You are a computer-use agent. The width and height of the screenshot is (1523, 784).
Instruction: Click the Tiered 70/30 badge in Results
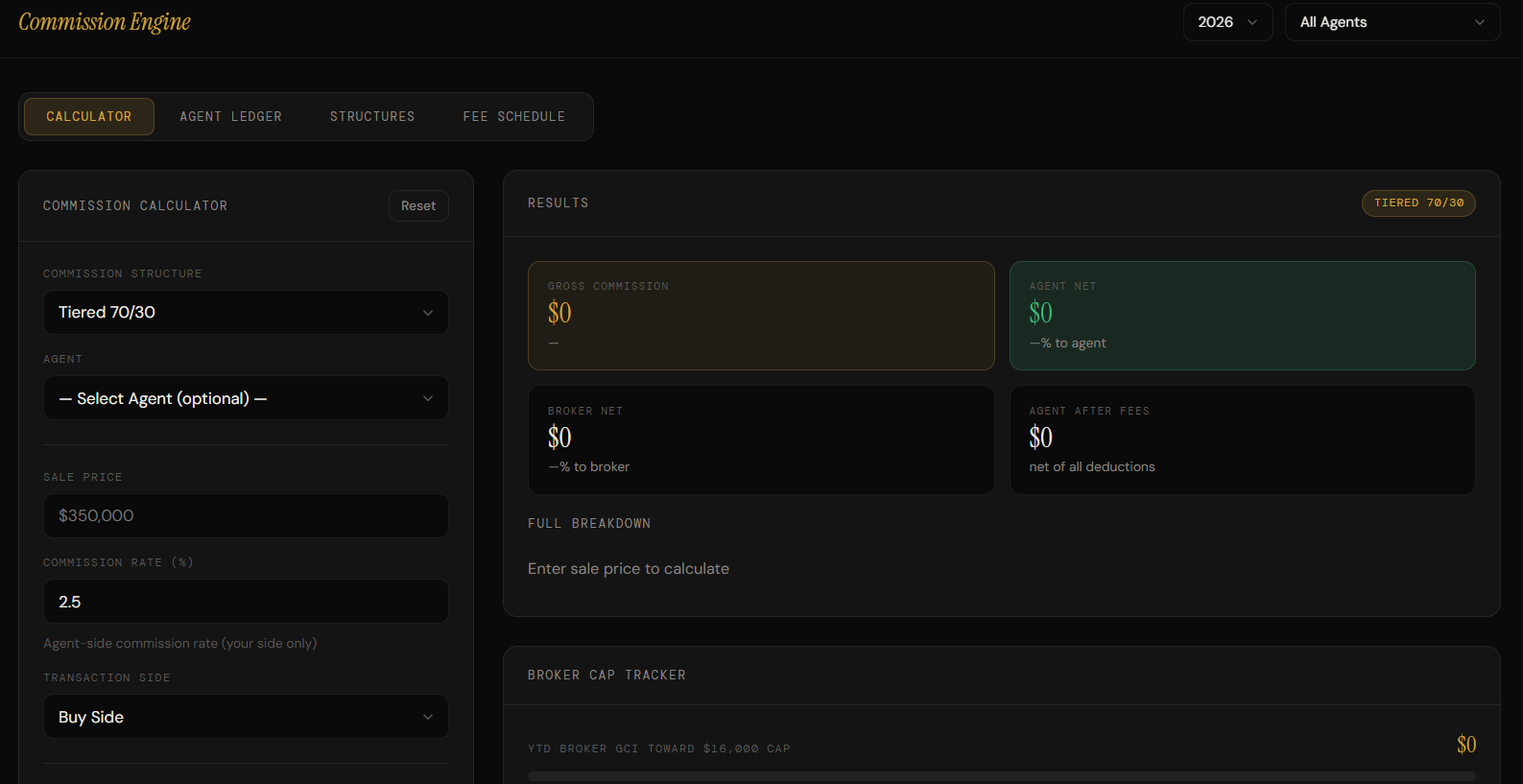click(x=1418, y=202)
